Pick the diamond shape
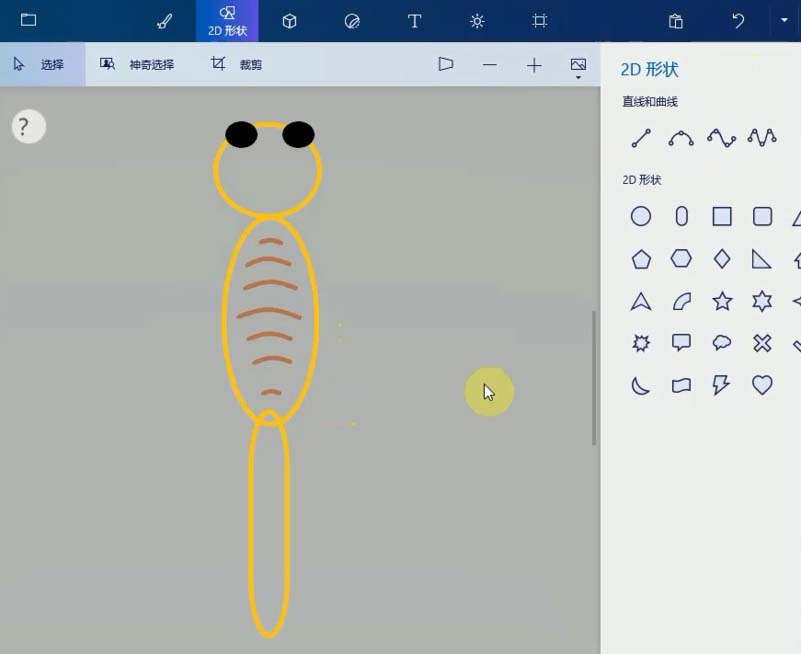 pyautogui.click(x=721, y=259)
